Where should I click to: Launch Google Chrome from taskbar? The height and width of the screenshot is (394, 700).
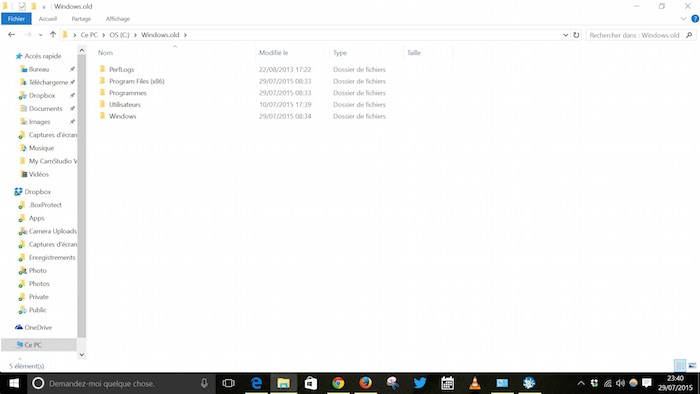click(338, 383)
